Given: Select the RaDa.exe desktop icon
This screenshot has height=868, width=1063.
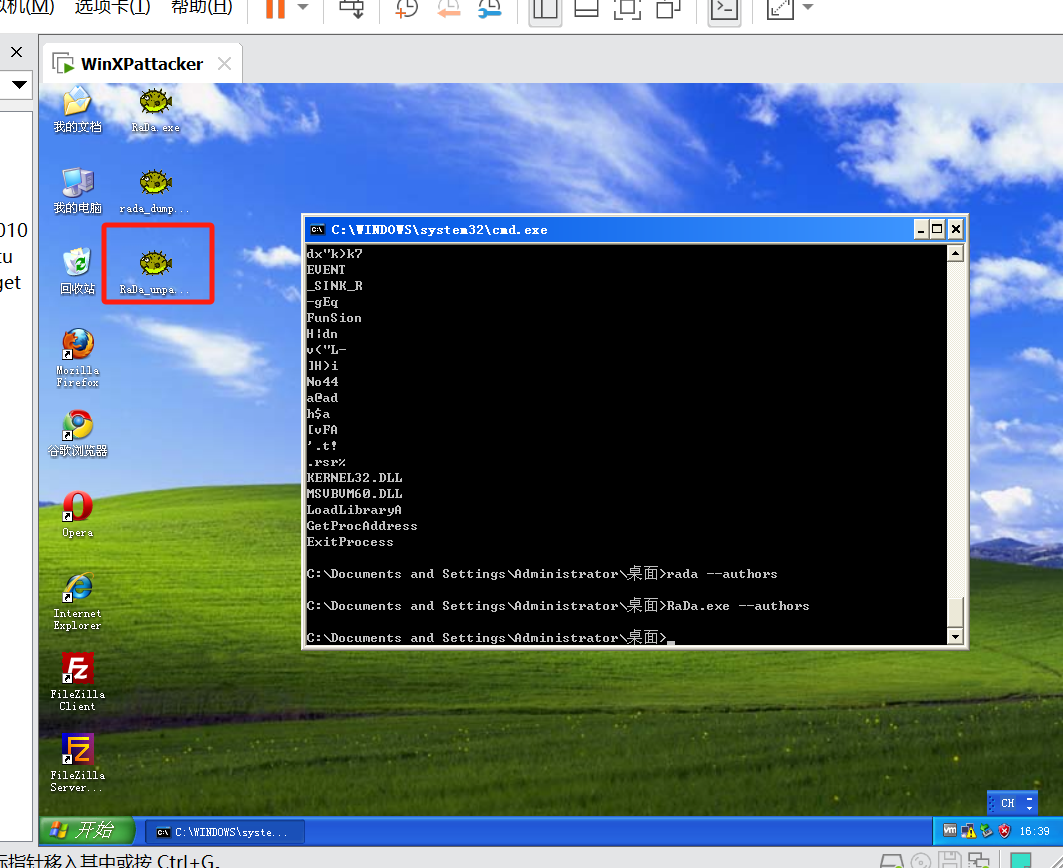Looking at the screenshot, I should (155, 110).
